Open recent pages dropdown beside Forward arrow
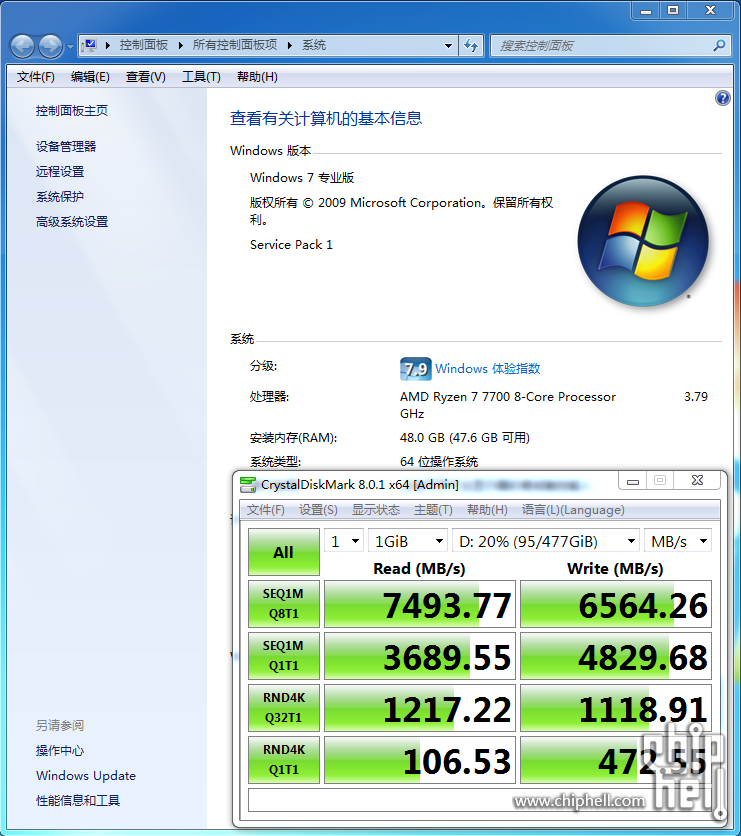Screen dimensions: 741x836 point(70,47)
